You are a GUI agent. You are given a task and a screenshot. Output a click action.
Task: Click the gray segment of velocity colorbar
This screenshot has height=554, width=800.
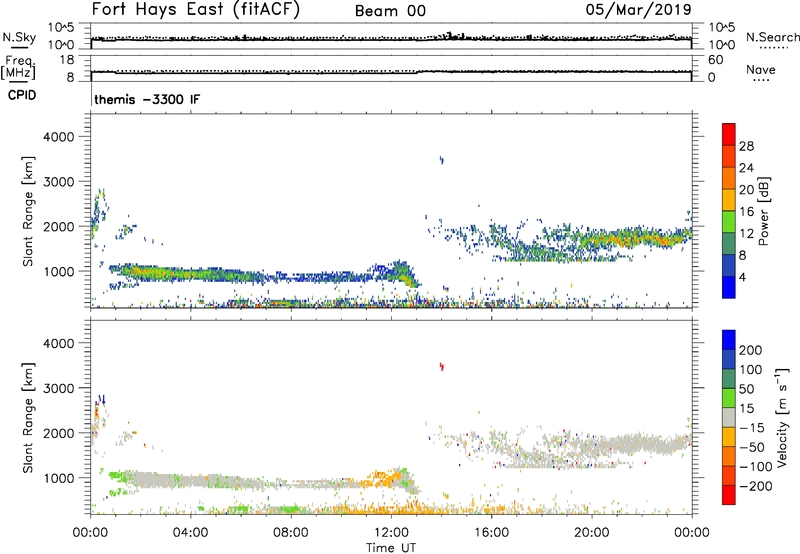pyautogui.click(x=729, y=418)
